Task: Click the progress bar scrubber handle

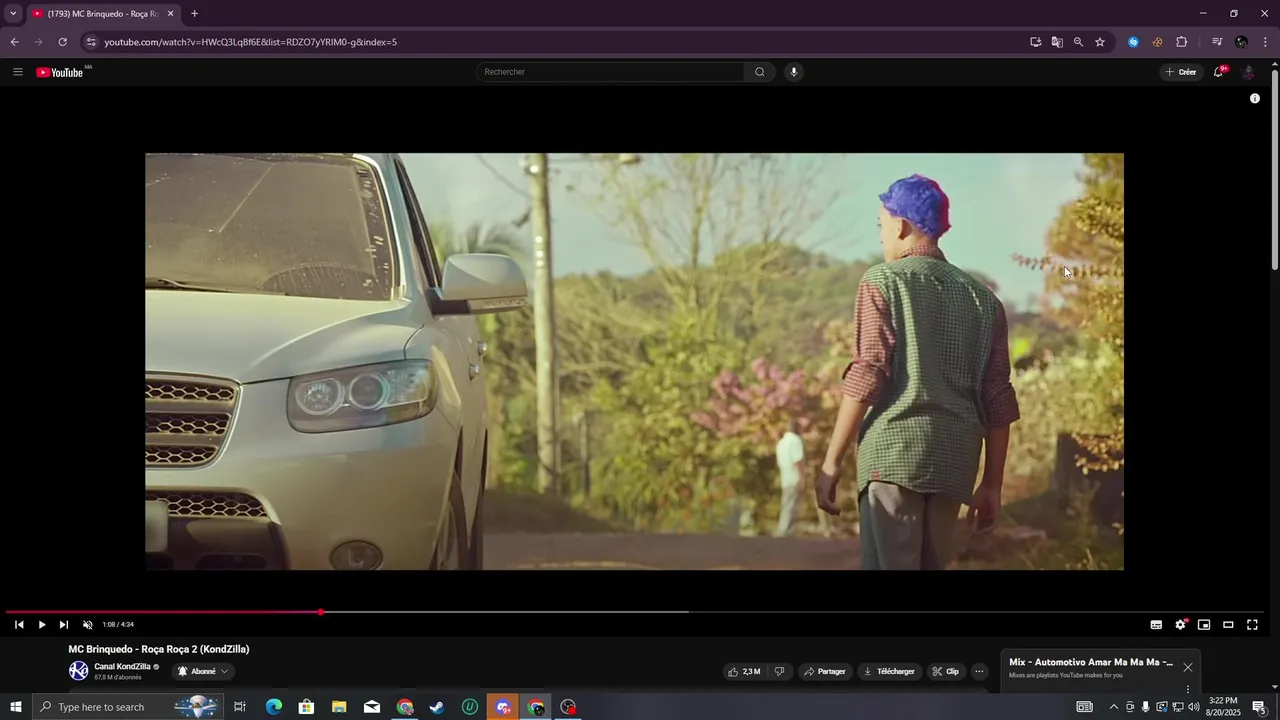Action: point(321,612)
